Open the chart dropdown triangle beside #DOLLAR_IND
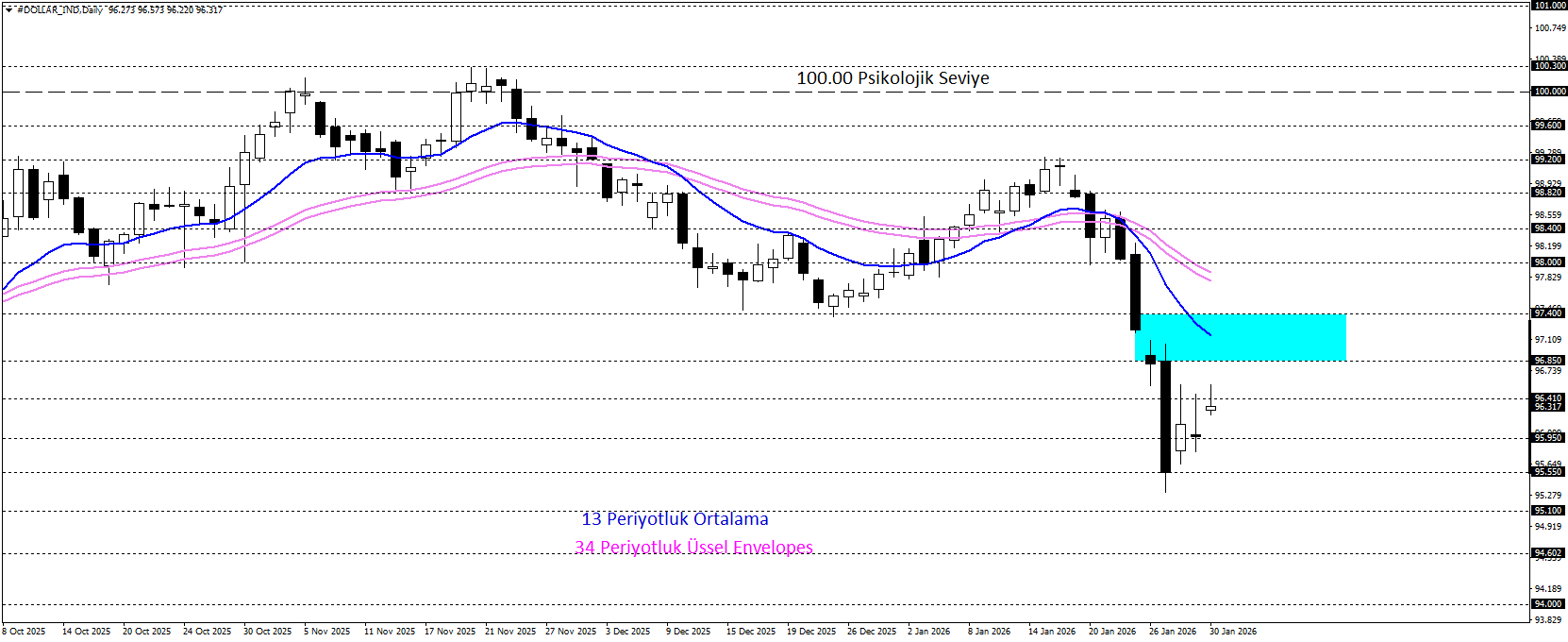This screenshot has width=1568, height=642. [8, 9]
